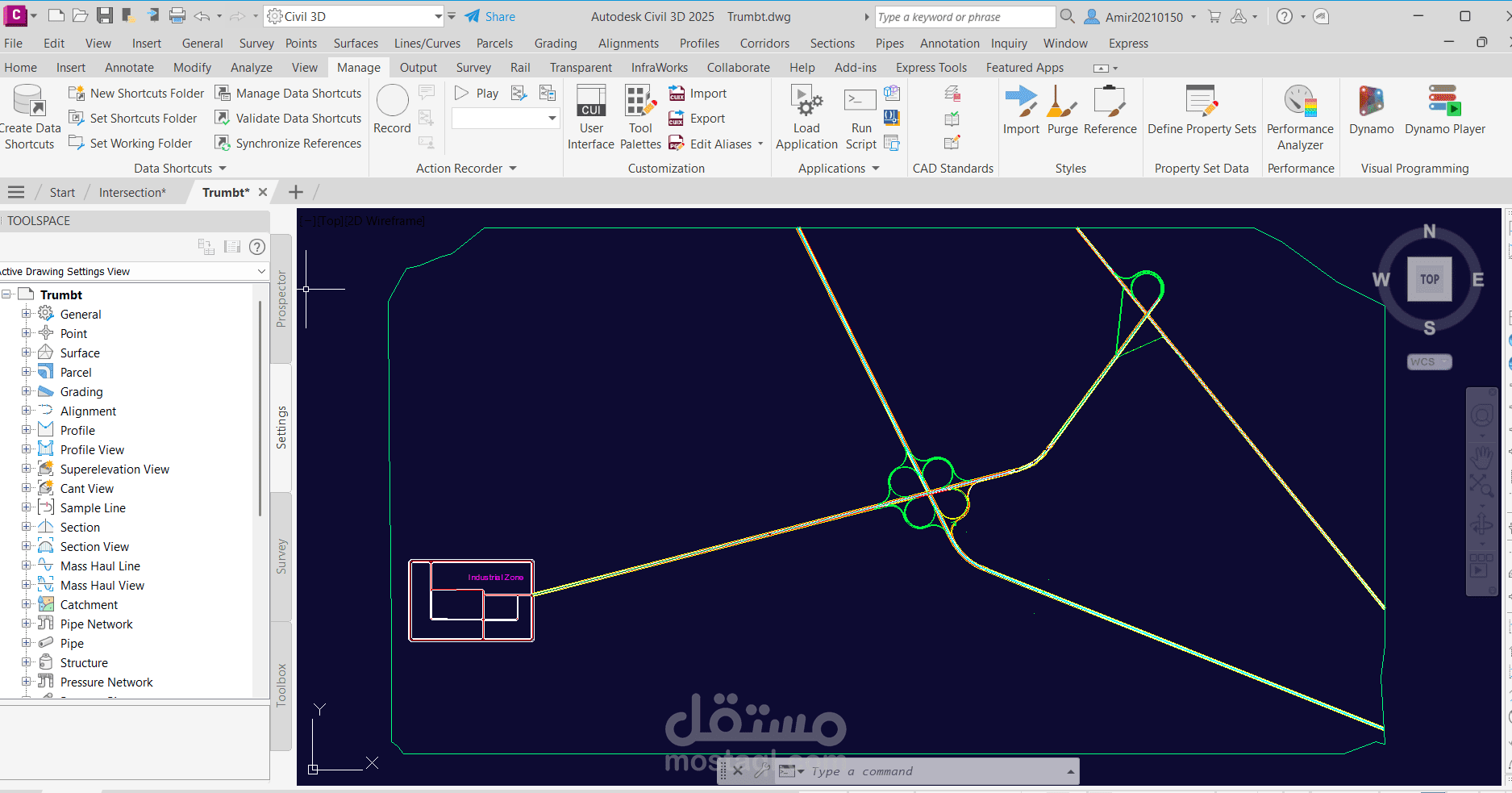Click the Pan hand tool in navigation bar
This screenshot has height=793, width=1512.
point(1481,457)
